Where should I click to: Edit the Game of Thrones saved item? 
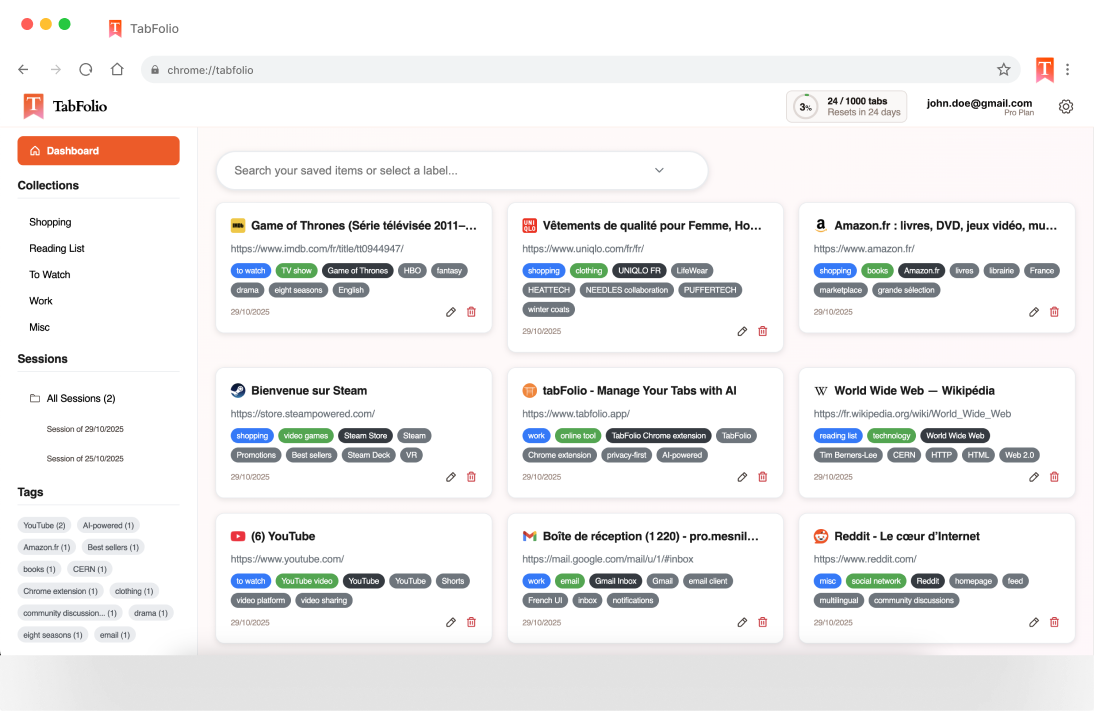(x=451, y=312)
